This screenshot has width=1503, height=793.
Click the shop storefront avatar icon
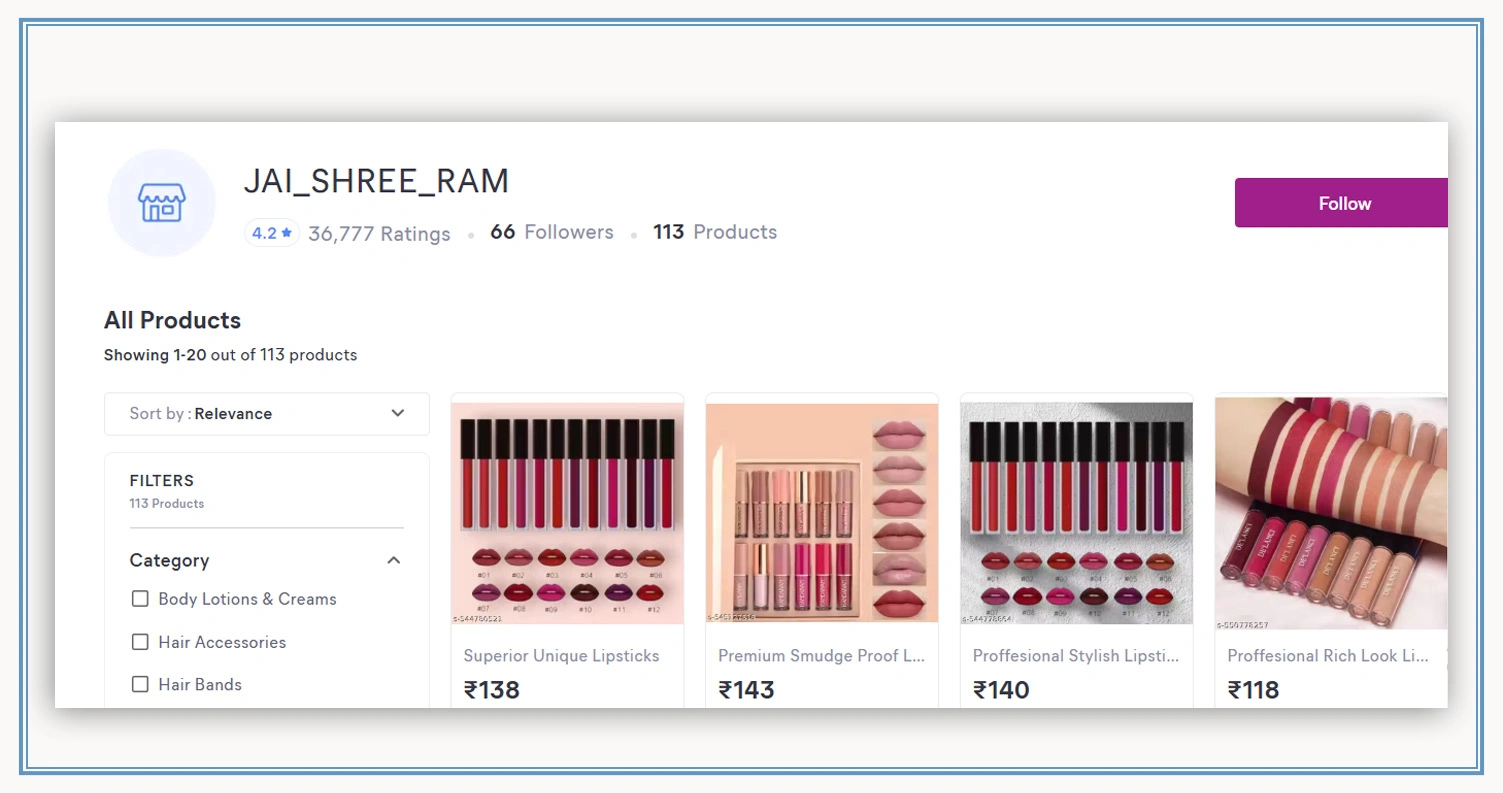pyautogui.click(x=162, y=203)
